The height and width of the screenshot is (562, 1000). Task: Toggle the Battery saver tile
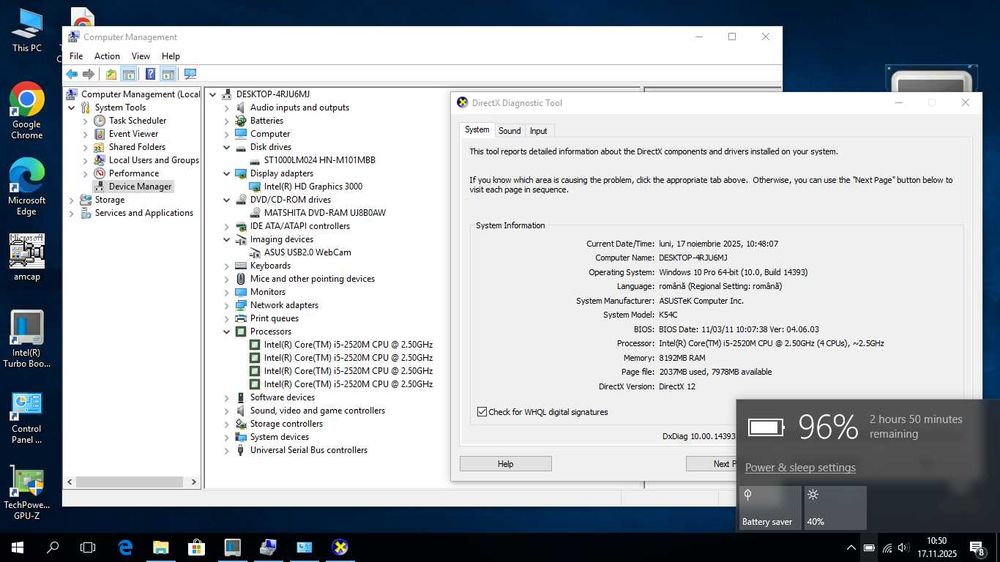pyautogui.click(x=770, y=508)
